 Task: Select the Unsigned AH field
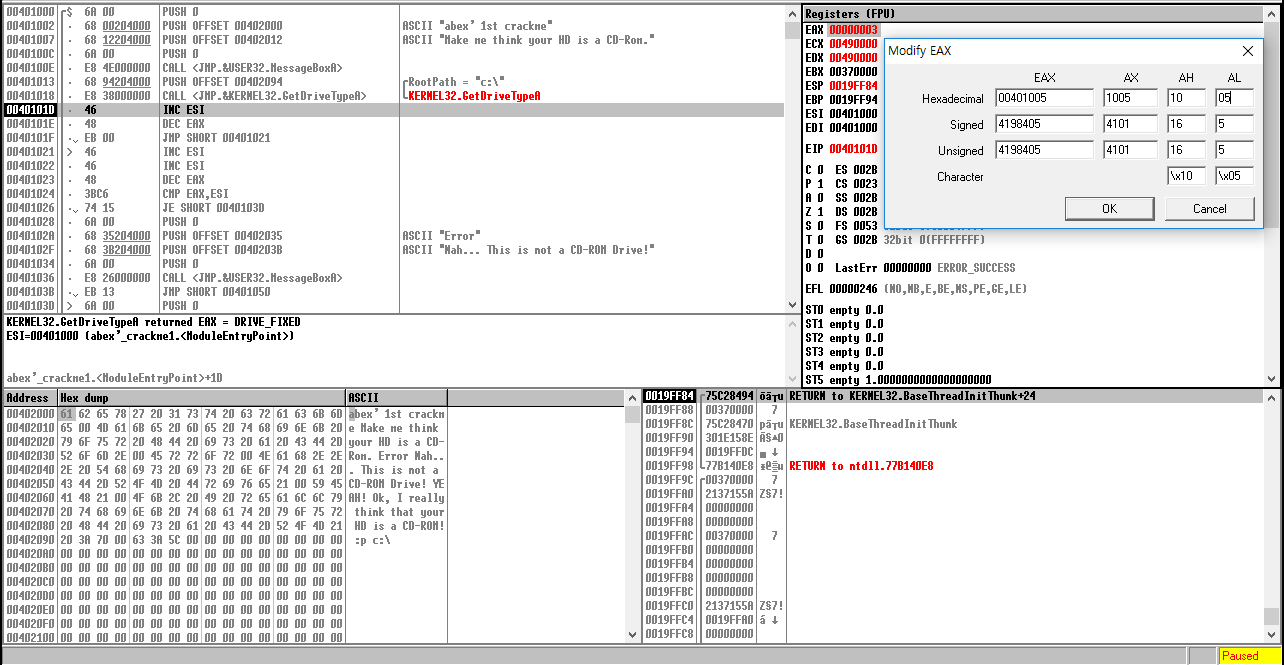(1186, 150)
